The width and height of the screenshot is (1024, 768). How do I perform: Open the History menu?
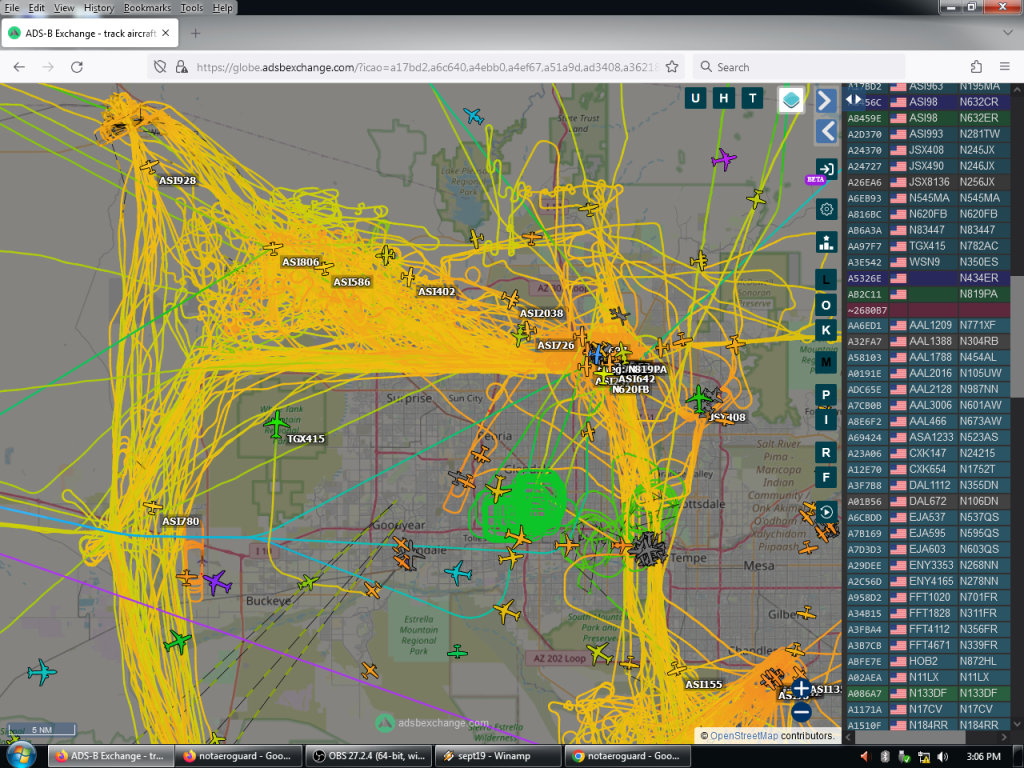point(99,8)
